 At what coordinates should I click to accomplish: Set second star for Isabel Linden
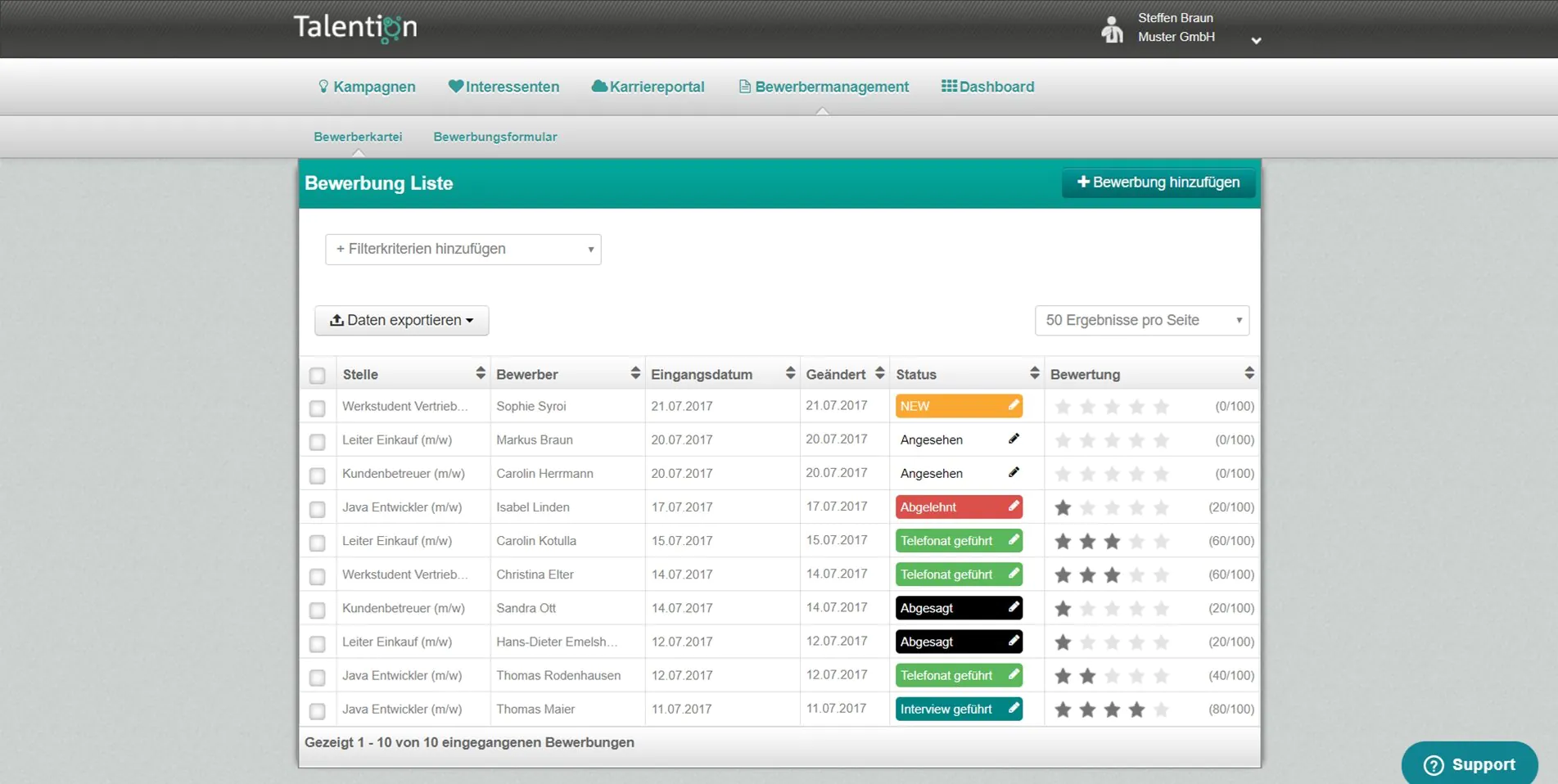1087,507
